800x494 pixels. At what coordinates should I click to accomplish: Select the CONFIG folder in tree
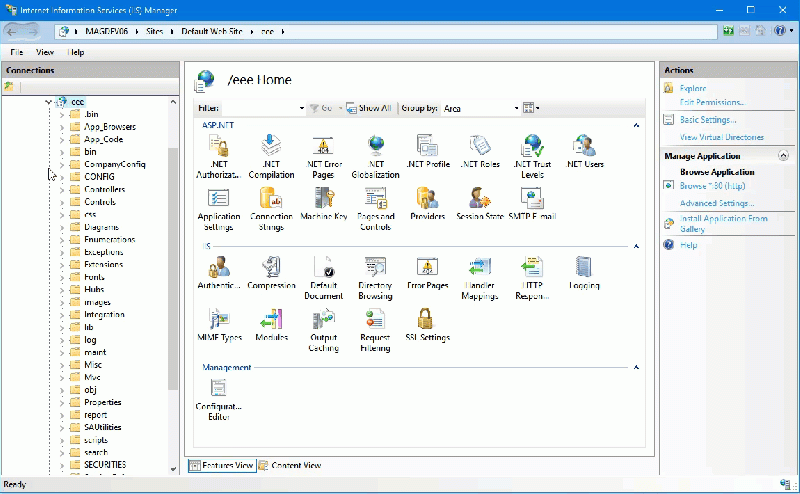coord(99,177)
